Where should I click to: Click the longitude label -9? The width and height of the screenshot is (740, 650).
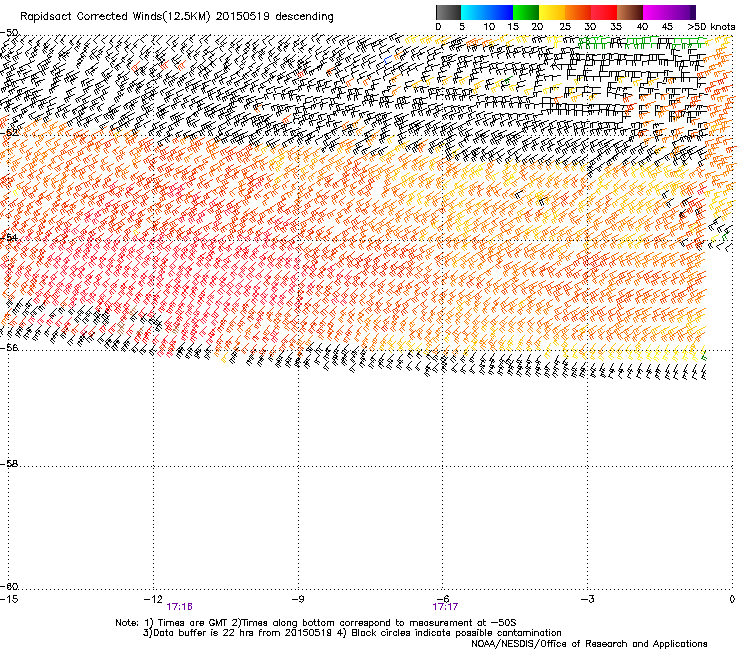pos(298,599)
